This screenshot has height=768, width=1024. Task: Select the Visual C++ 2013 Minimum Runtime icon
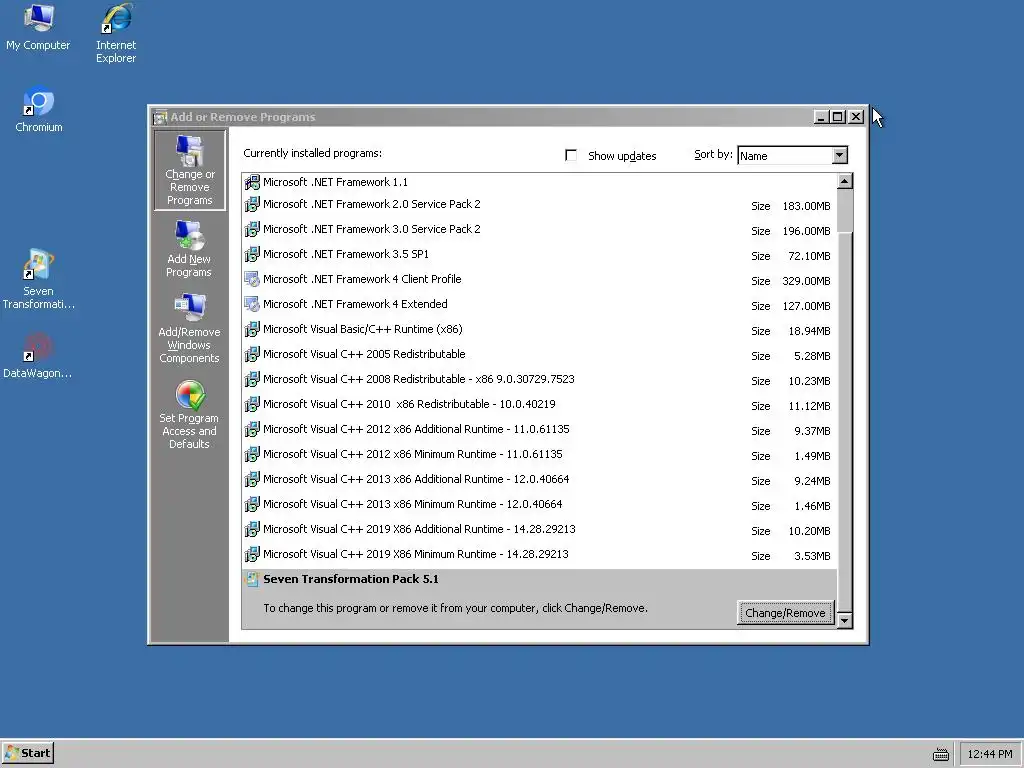pos(252,504)
